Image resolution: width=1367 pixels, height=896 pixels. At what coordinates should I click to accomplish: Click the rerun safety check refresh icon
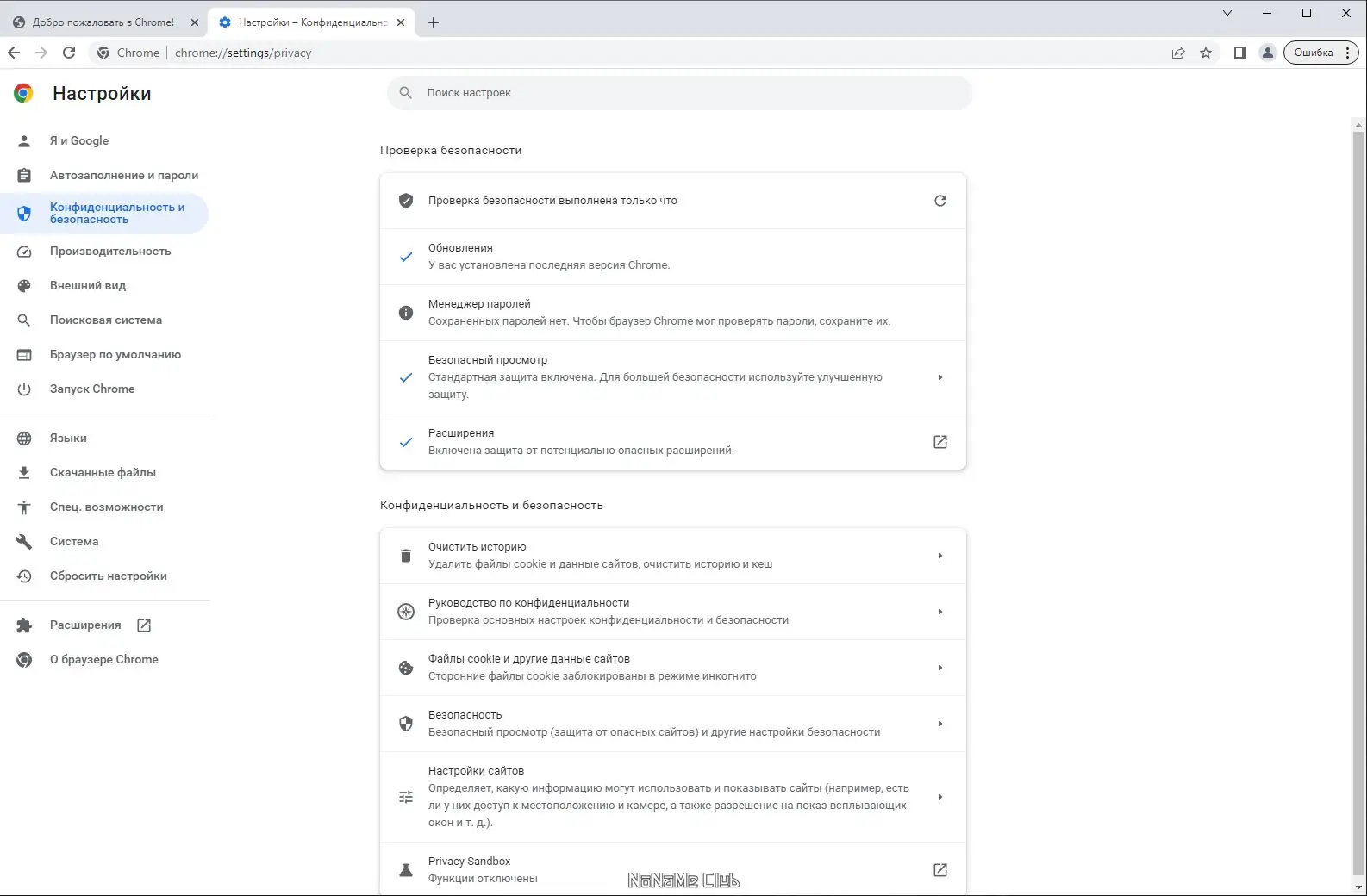[940, 201]
